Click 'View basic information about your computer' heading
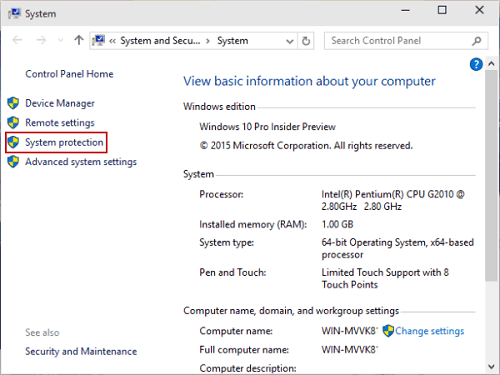This screenshot has height=375, width=500. 309,81
